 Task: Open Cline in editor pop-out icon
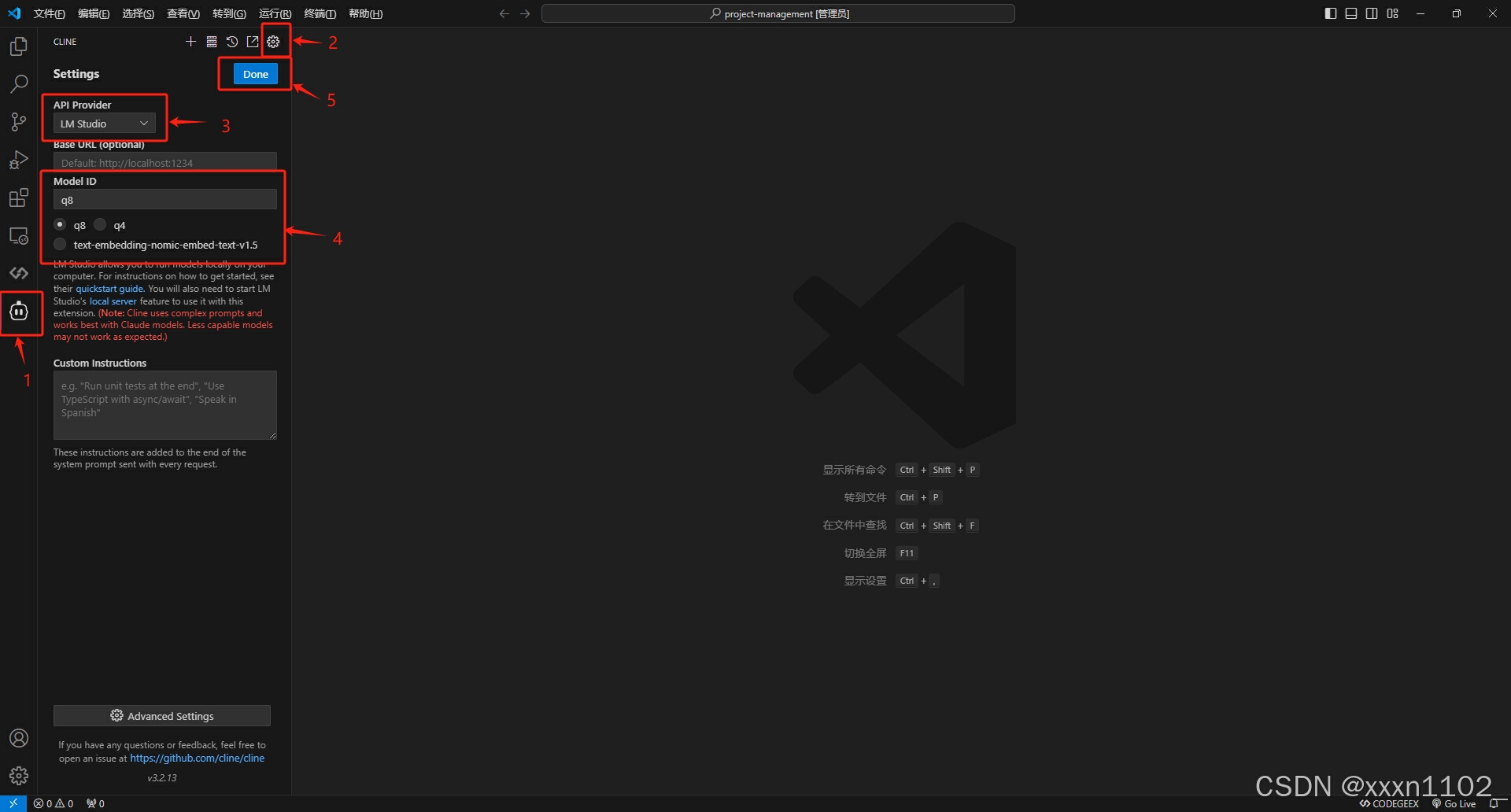(253, 42)
